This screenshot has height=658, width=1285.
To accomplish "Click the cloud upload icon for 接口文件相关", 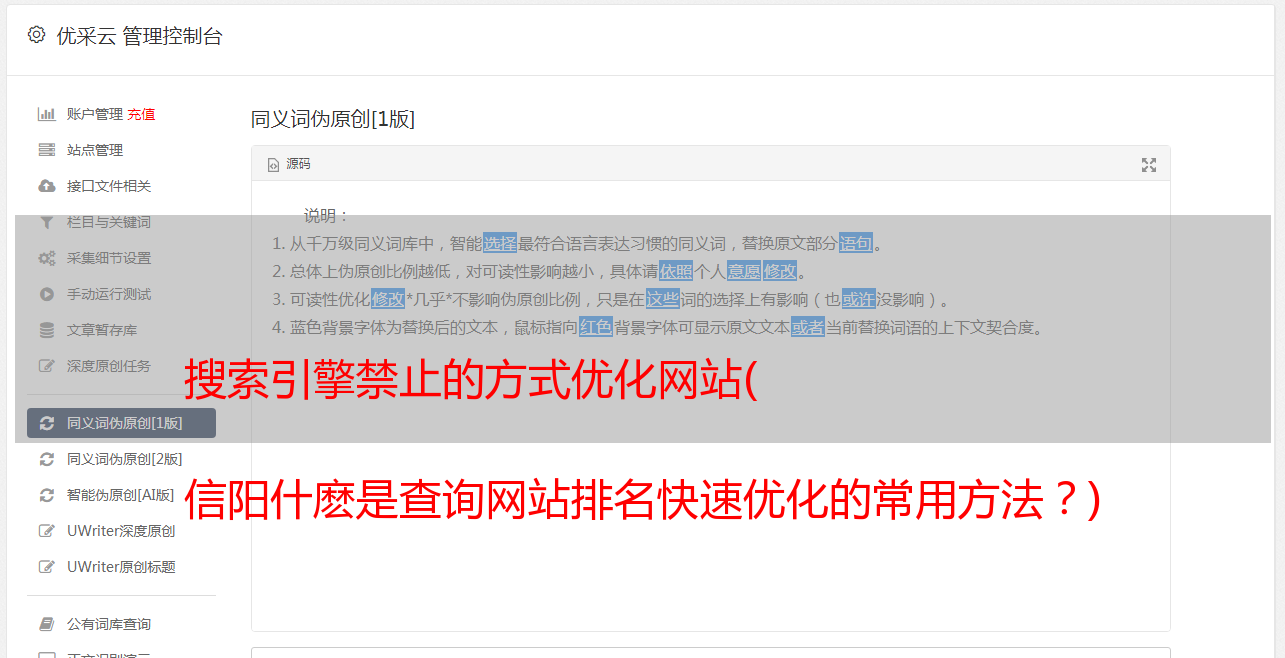I will (x=46, y=186).
